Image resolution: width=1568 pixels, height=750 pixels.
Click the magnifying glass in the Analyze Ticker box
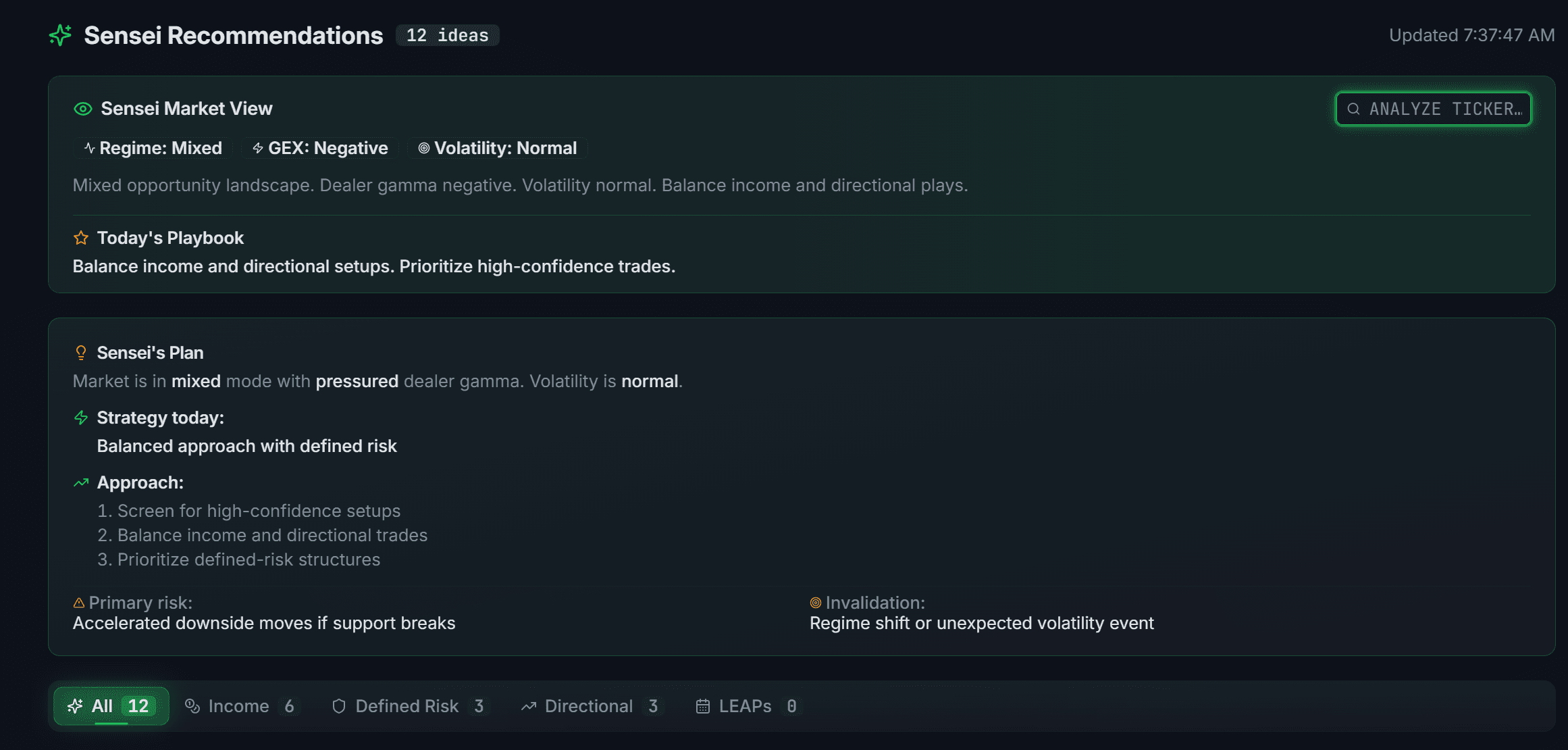point(1353,108)
